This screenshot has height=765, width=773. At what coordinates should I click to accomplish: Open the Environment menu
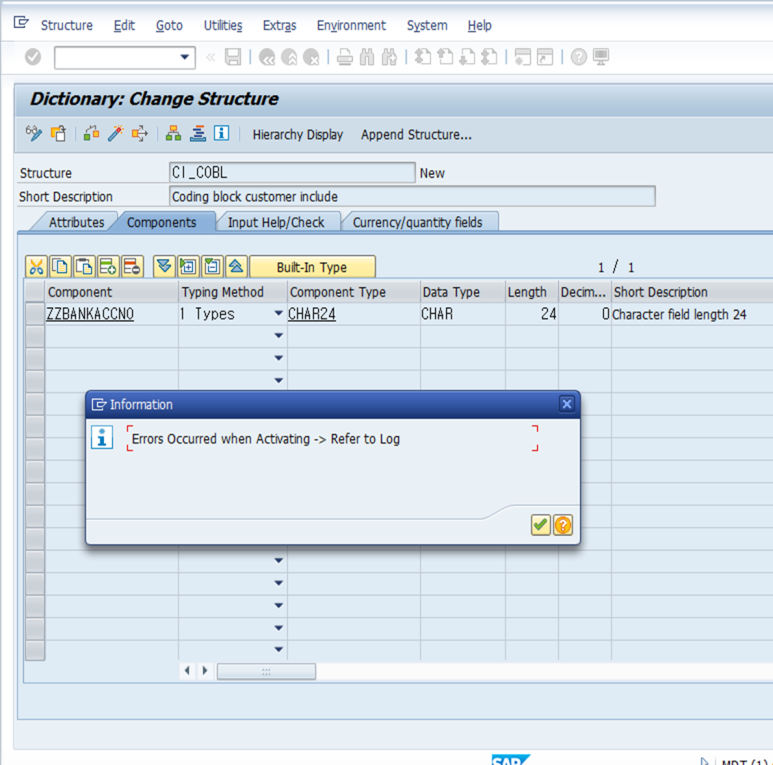click(x=351, y=25)
